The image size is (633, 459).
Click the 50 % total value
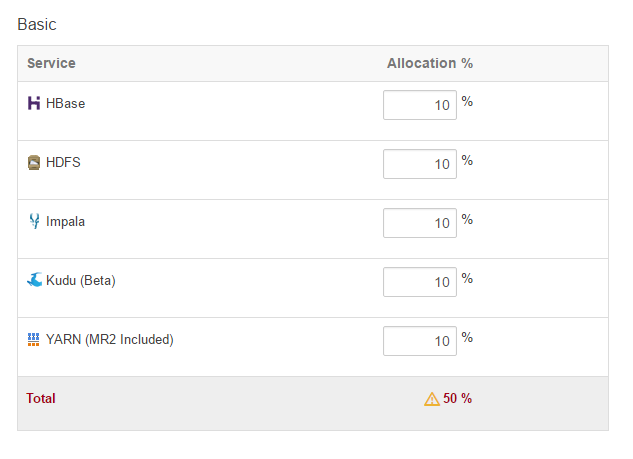point(458,398)
